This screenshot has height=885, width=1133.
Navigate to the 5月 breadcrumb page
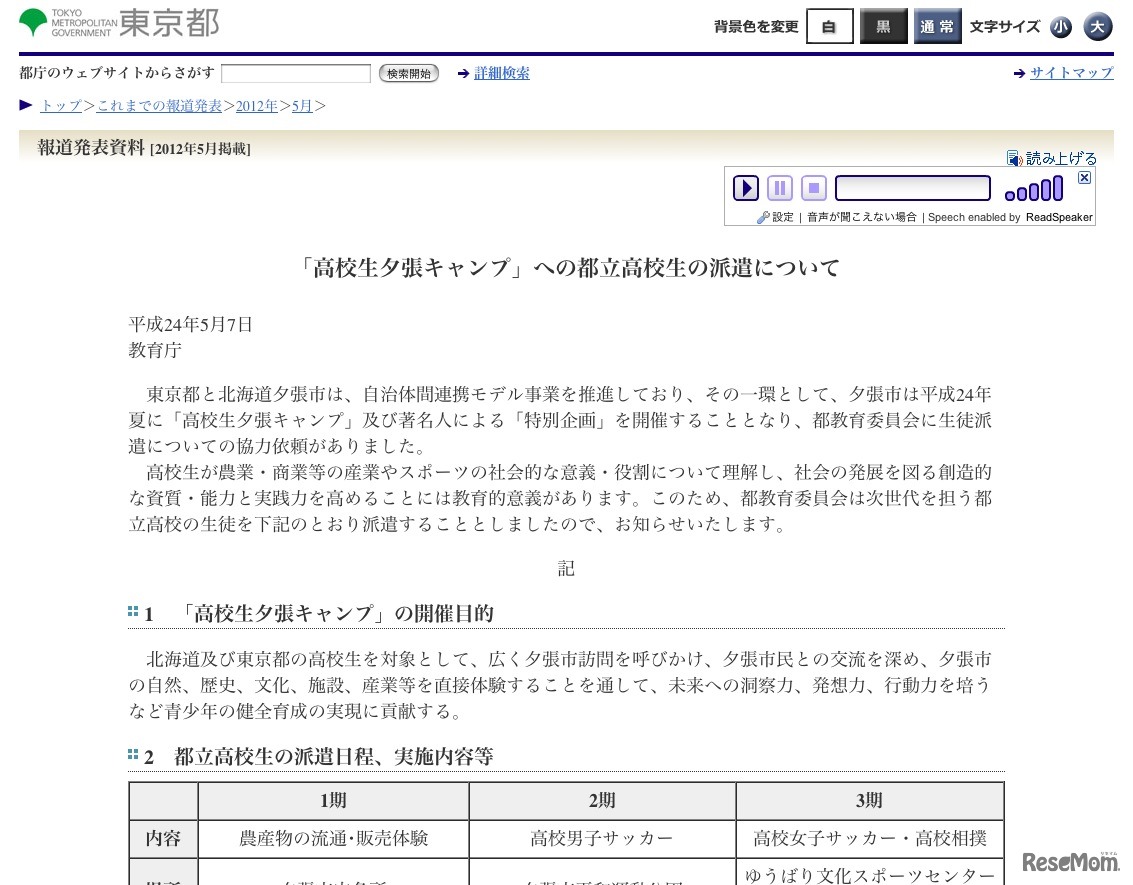[302, 106]
